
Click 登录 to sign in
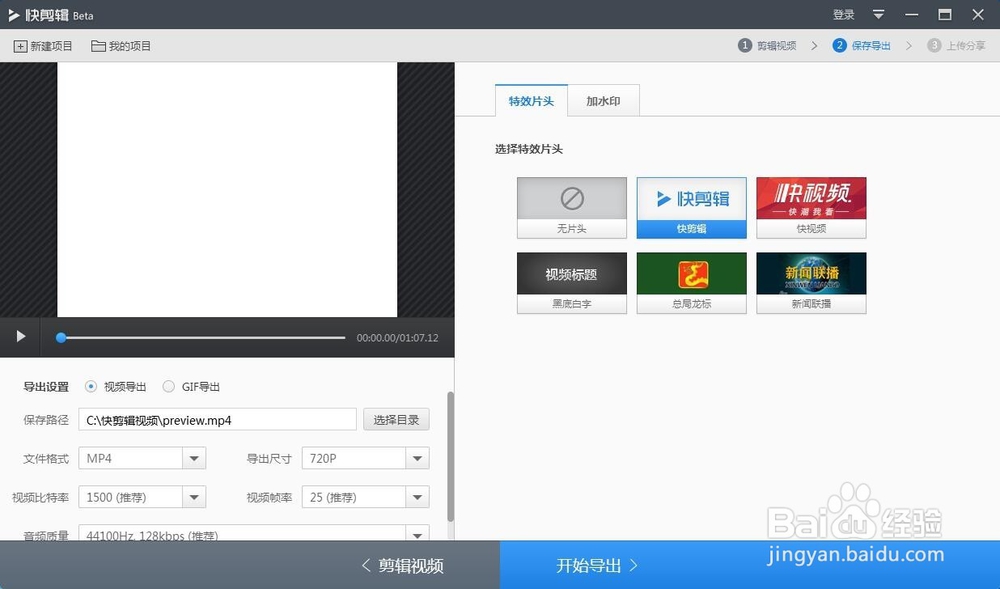[x=843, y=15]
